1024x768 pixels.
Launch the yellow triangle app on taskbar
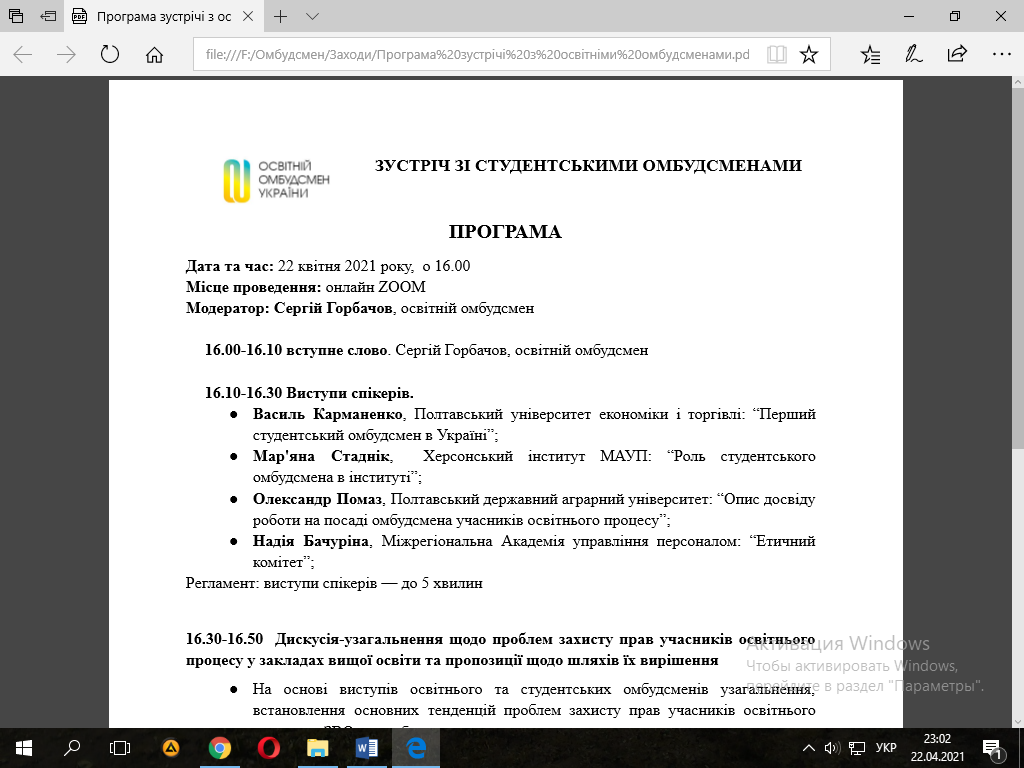(x=171, y=747)
